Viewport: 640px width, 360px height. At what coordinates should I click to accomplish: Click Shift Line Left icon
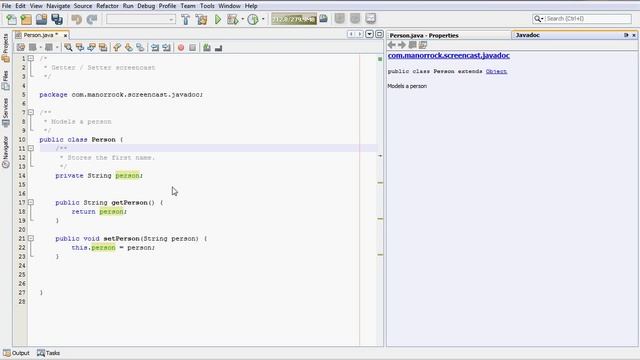click(155, 47)
